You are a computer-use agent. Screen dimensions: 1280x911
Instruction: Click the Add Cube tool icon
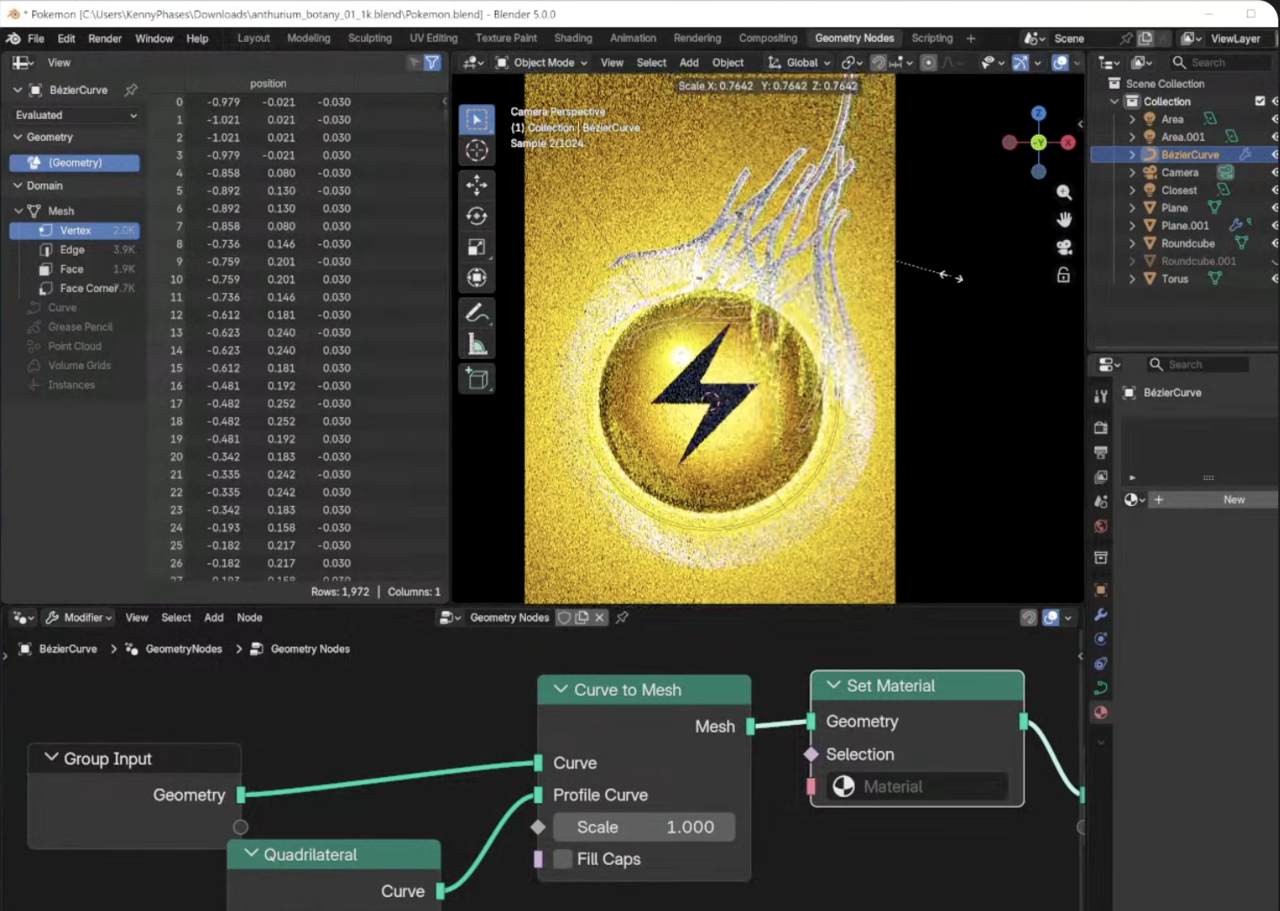click(x=477, y=379)
